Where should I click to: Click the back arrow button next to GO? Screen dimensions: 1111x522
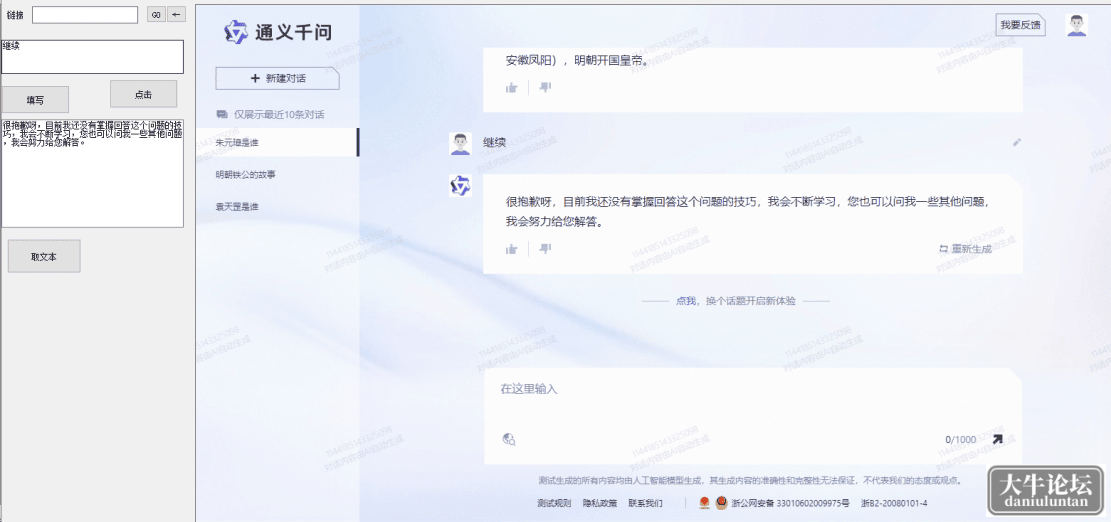(176, 14)
